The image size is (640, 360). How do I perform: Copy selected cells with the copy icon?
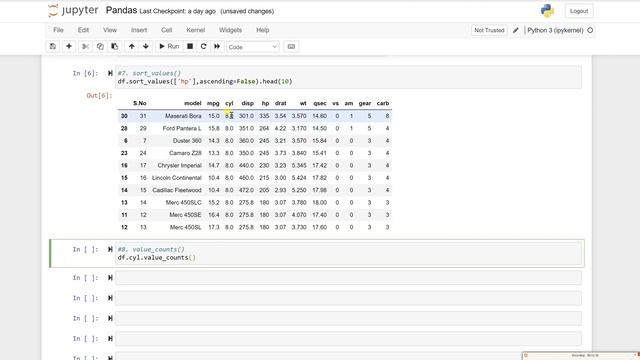[100, 47]
